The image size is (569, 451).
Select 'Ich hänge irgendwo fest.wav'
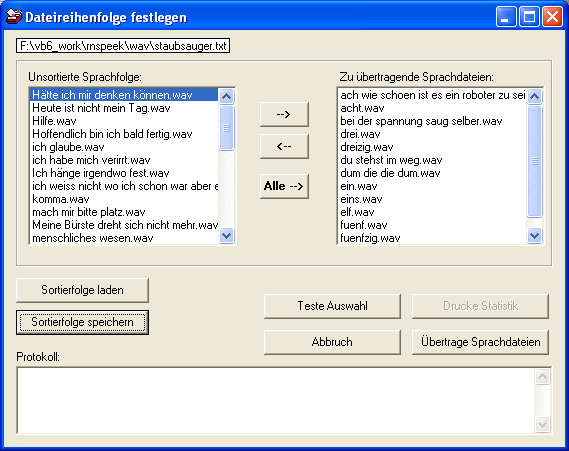click(x=124, y=173)
